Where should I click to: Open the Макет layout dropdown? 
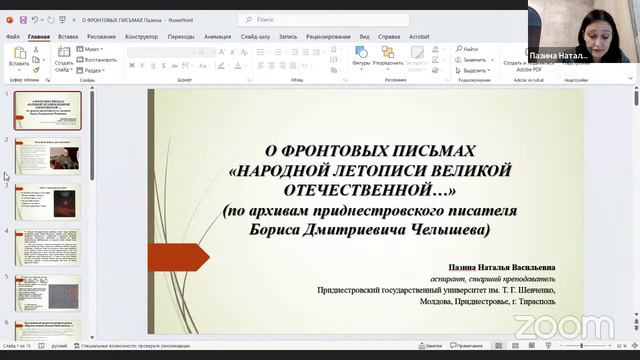(x=90, y=49)
